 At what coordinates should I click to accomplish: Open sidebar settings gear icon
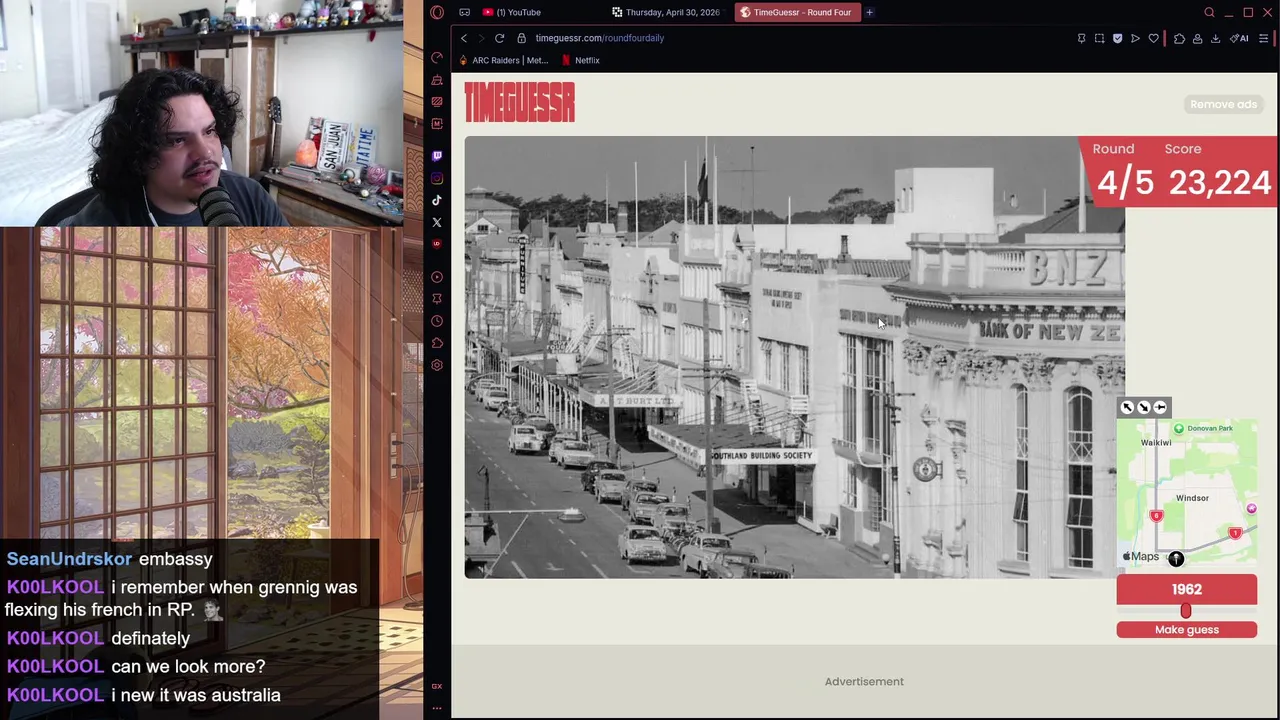click(x=437, y=365)
